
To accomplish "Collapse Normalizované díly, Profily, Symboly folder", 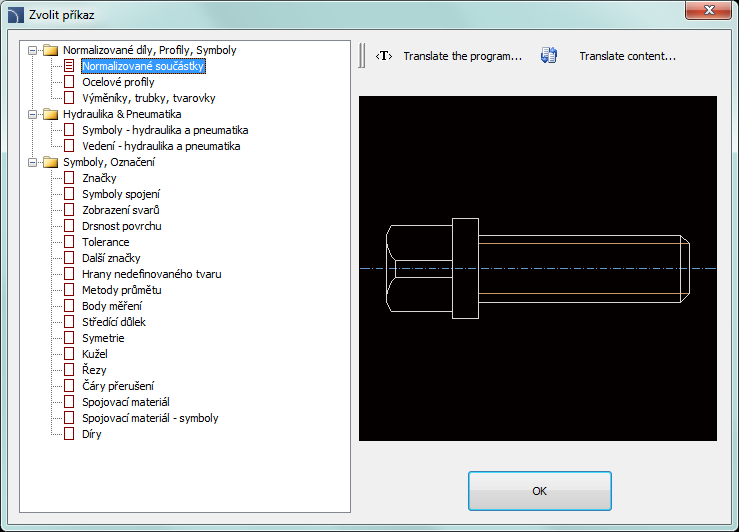I will pyautogui.click(x=33, y=50).
